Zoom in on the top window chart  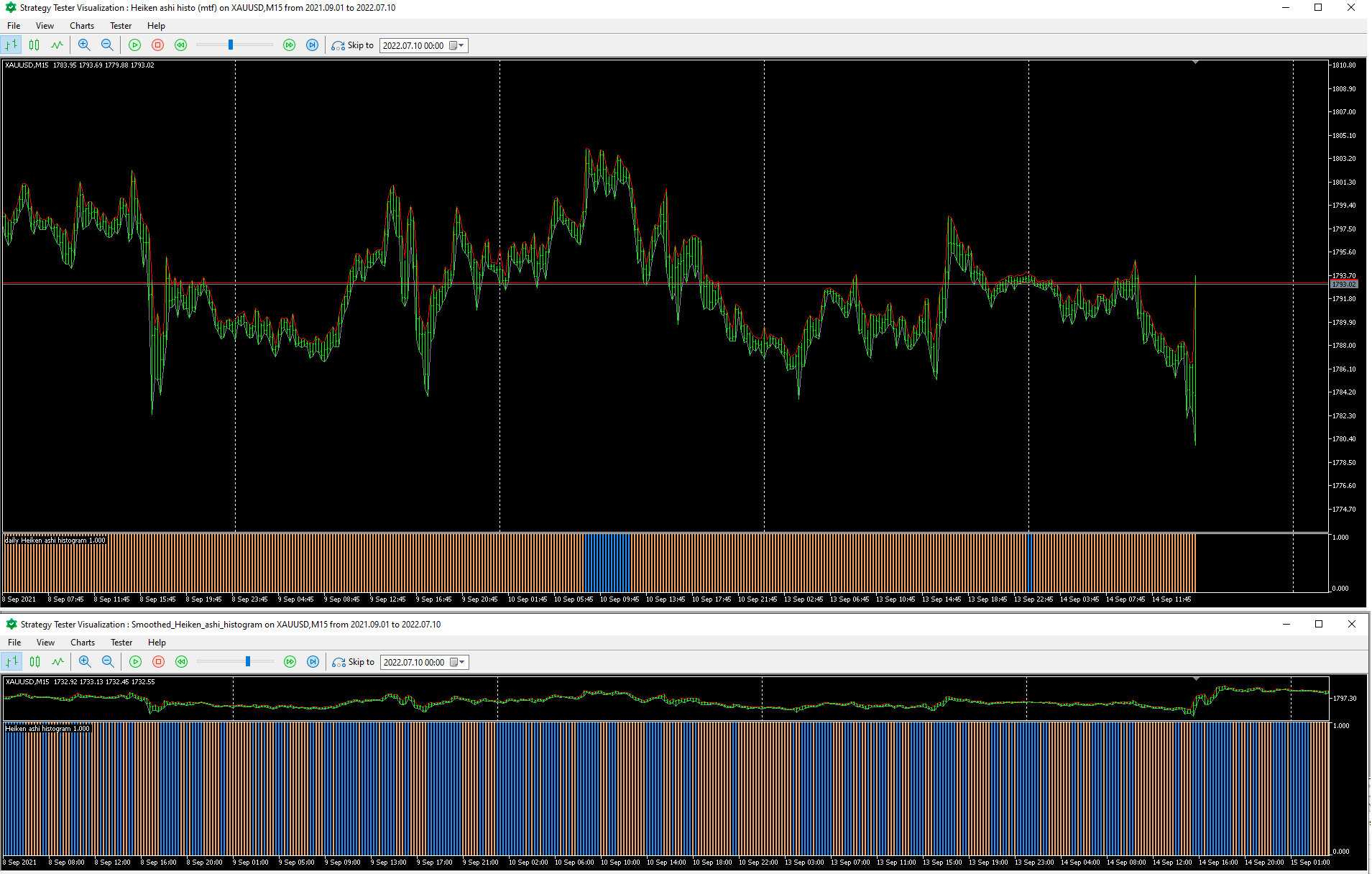pos(84,45)
